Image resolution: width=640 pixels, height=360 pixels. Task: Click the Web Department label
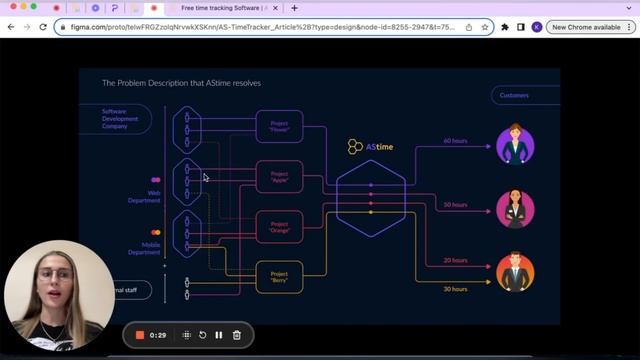(144, 197)
